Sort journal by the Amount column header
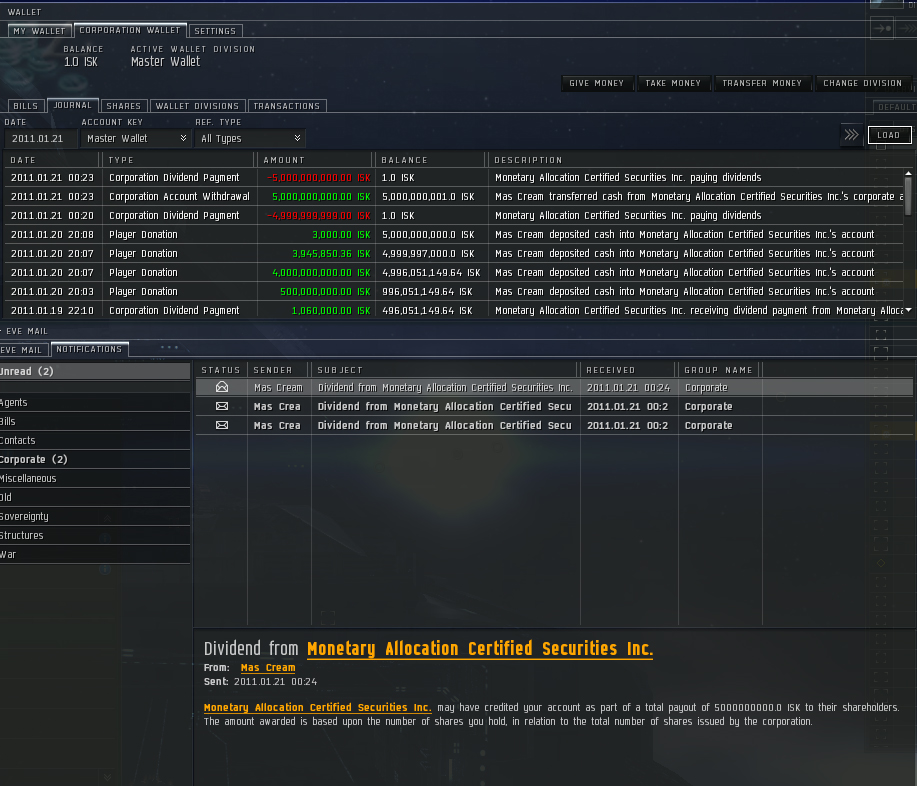Image resolution: width=917 pixels, height=786 pixels. (x=315, y=160)
